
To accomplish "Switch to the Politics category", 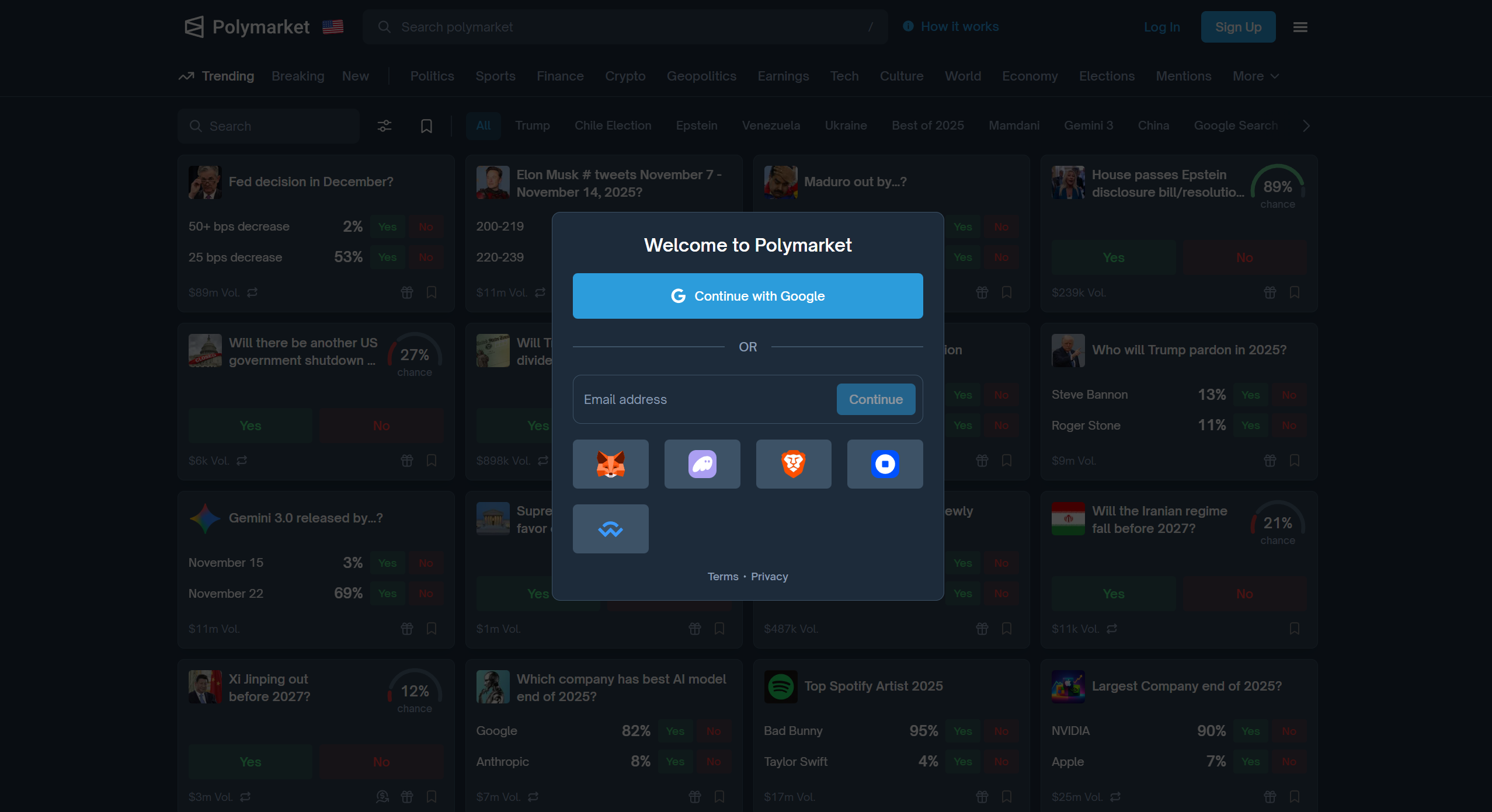I will click(x=432, y=76).
